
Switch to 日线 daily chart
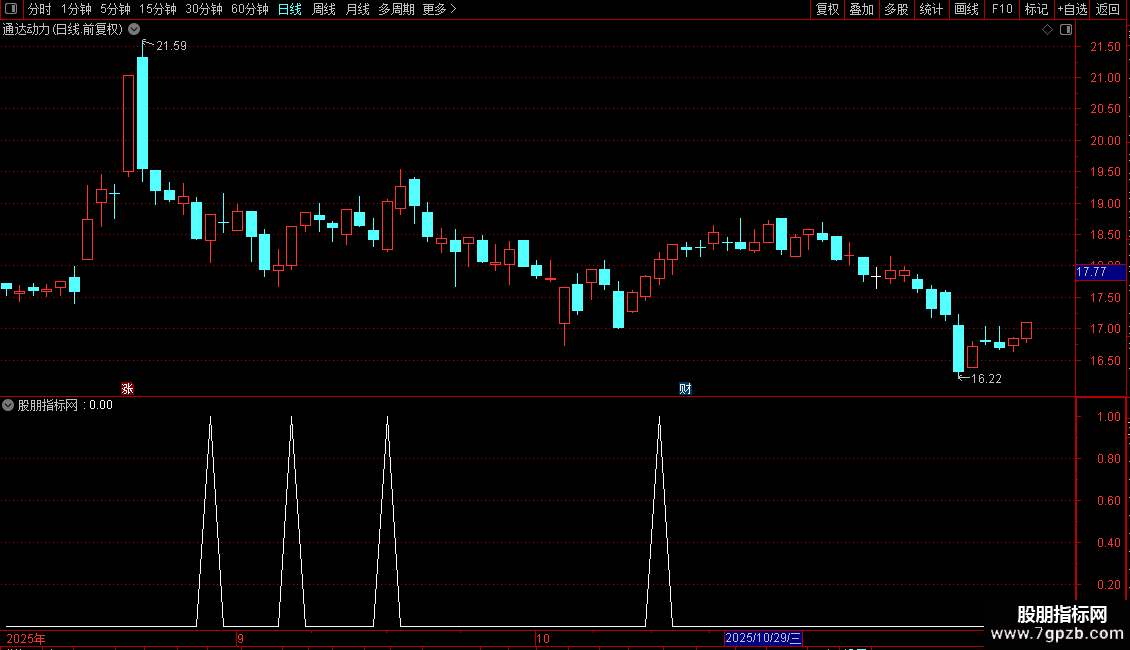290,9
